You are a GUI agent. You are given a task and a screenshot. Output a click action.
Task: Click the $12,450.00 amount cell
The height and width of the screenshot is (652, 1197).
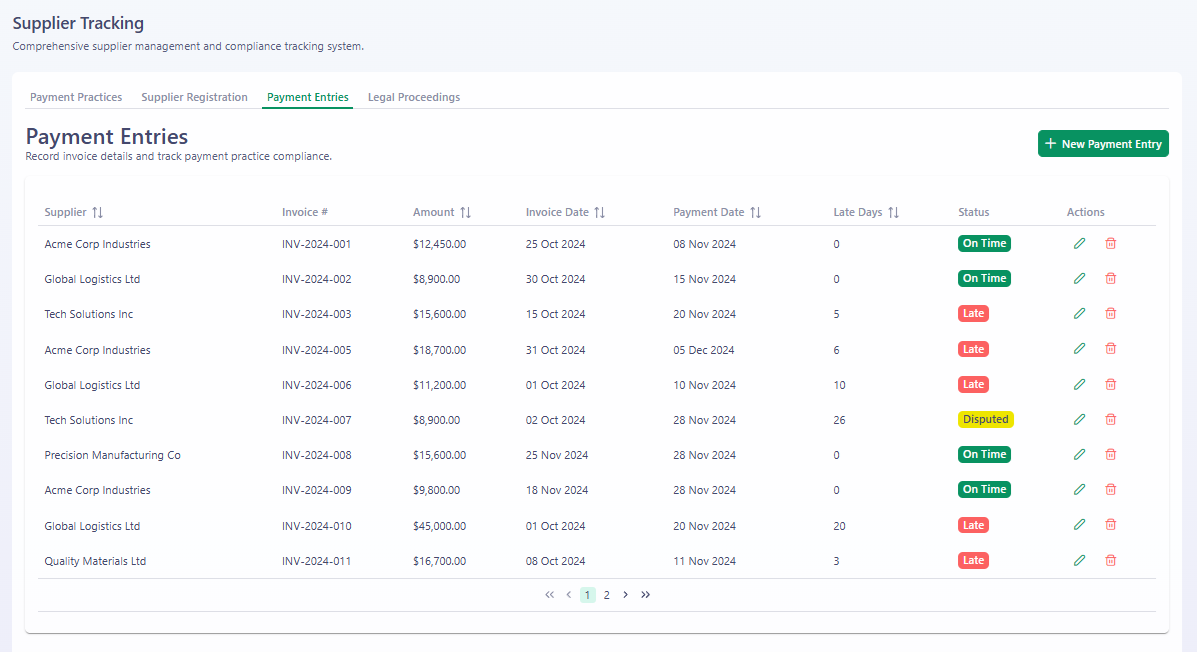point(439,244)
